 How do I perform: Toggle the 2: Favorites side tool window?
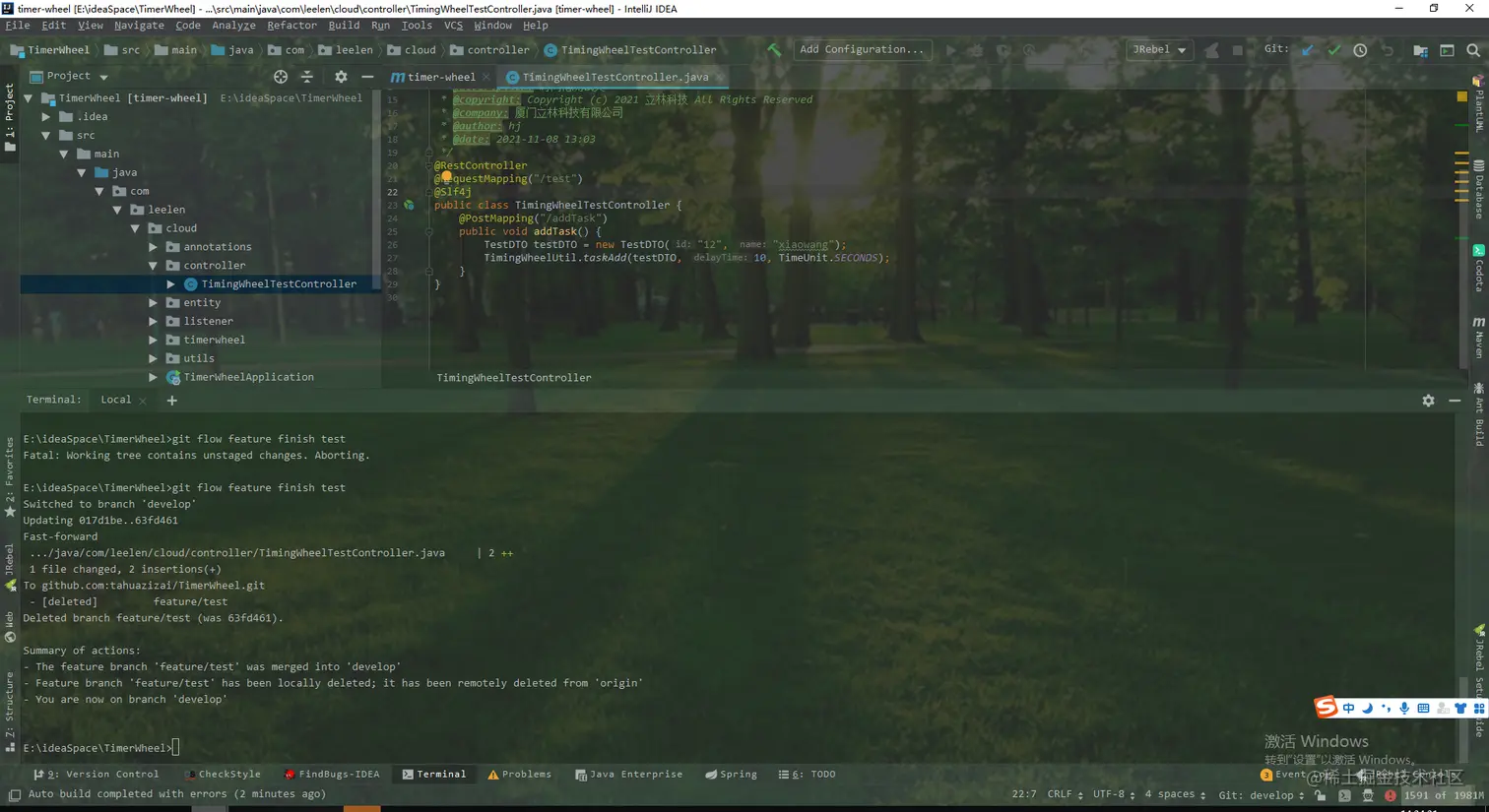(10, 477)
